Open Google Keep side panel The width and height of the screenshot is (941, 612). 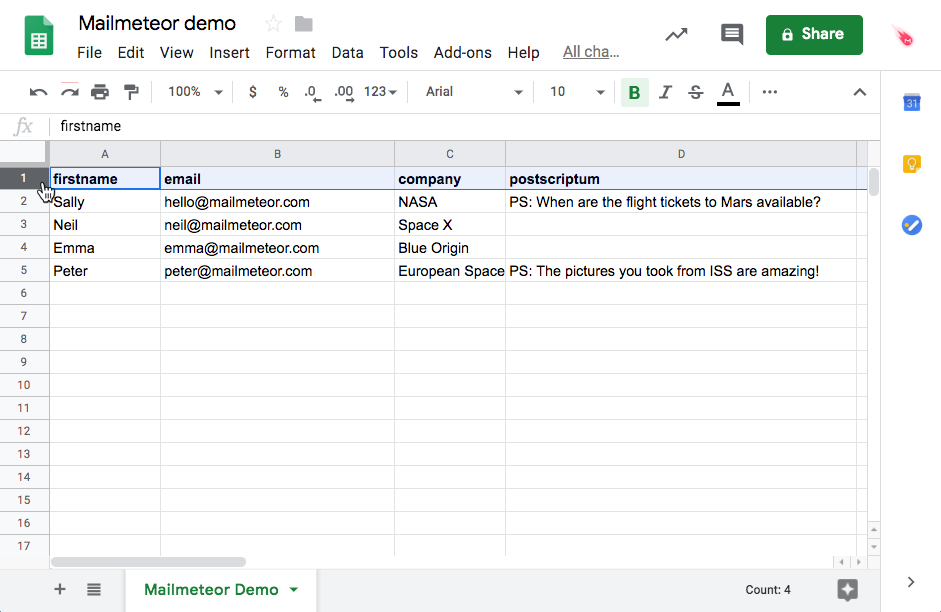[912, 164]
